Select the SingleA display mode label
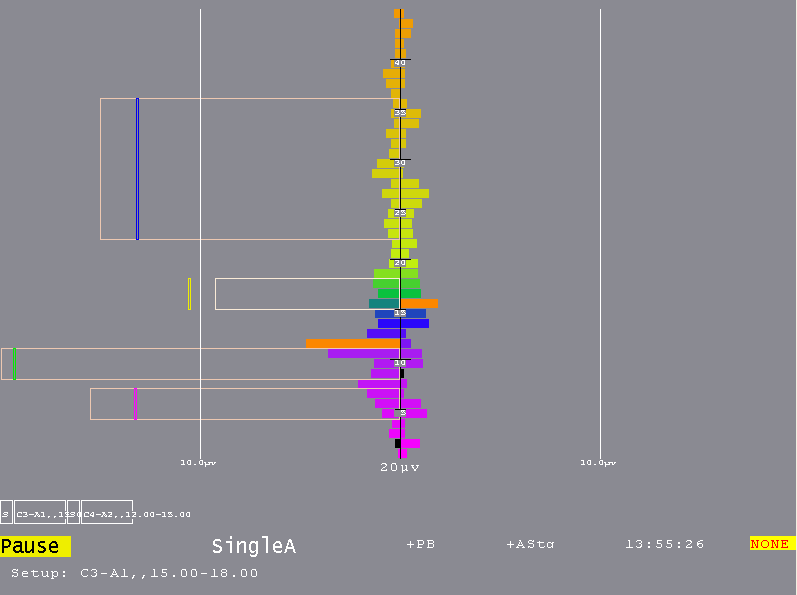This screenshot has width=797, height=595. click(x=253, y=546)
